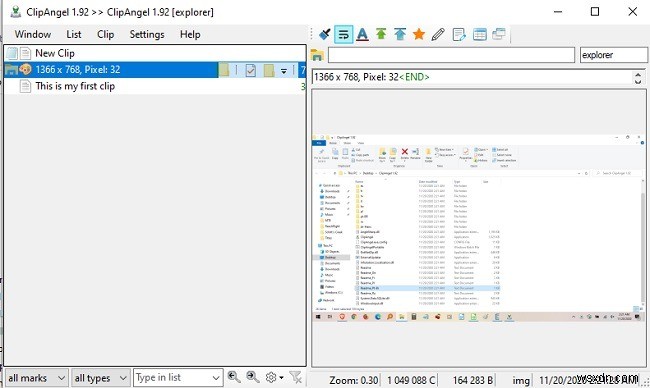Click the 'Zoom: 0.30' status bar entry
Image resolution: width=650 pixels, height=388 pixels.
[x=354, y=380]
